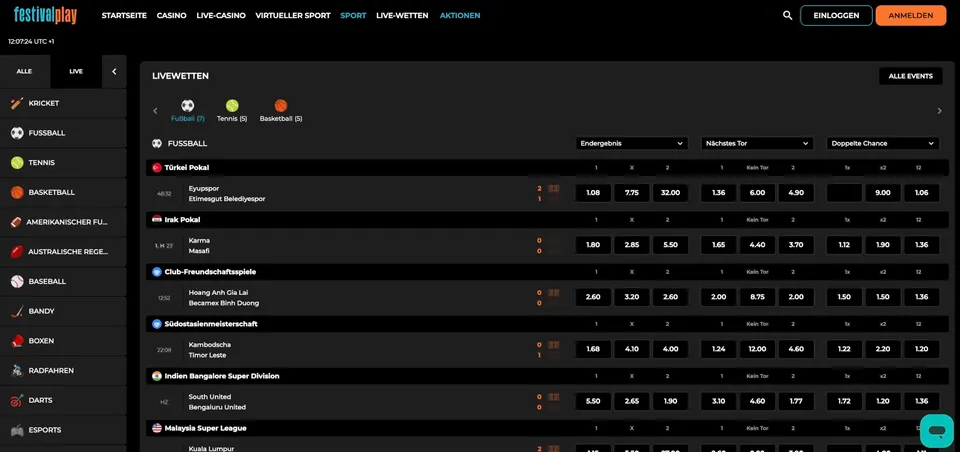Open the Kambodscha vs Timor Leste match
Screen dimensions: 960x452
pyautogui.click(x=210, y=350)
